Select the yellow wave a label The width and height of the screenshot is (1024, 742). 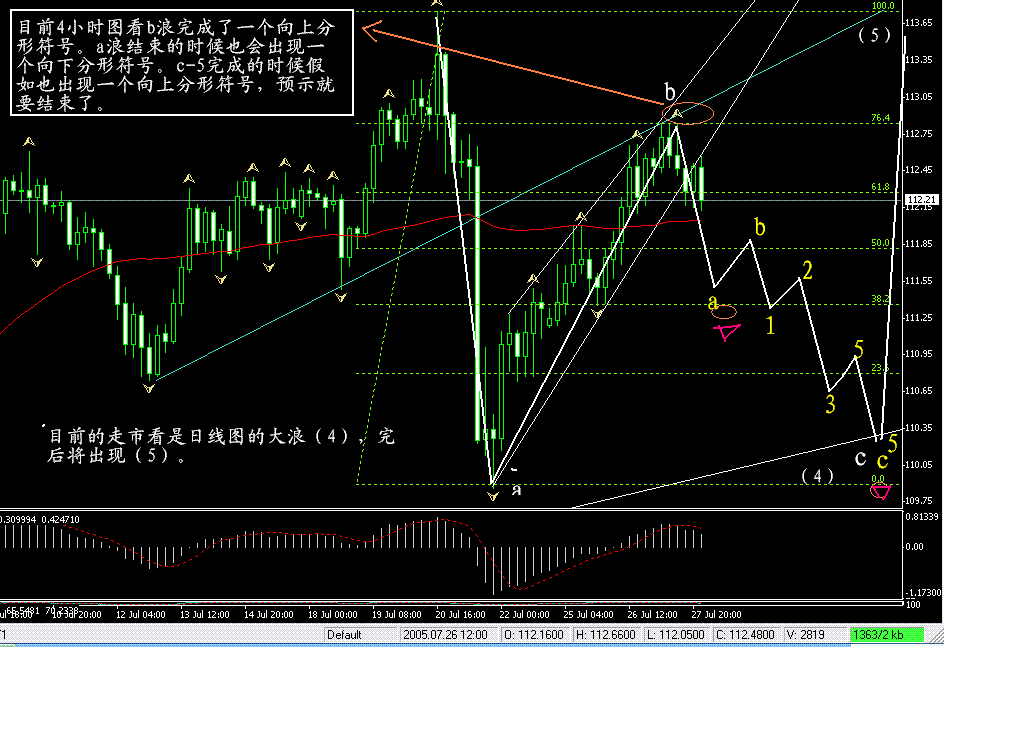coord(713,302)
